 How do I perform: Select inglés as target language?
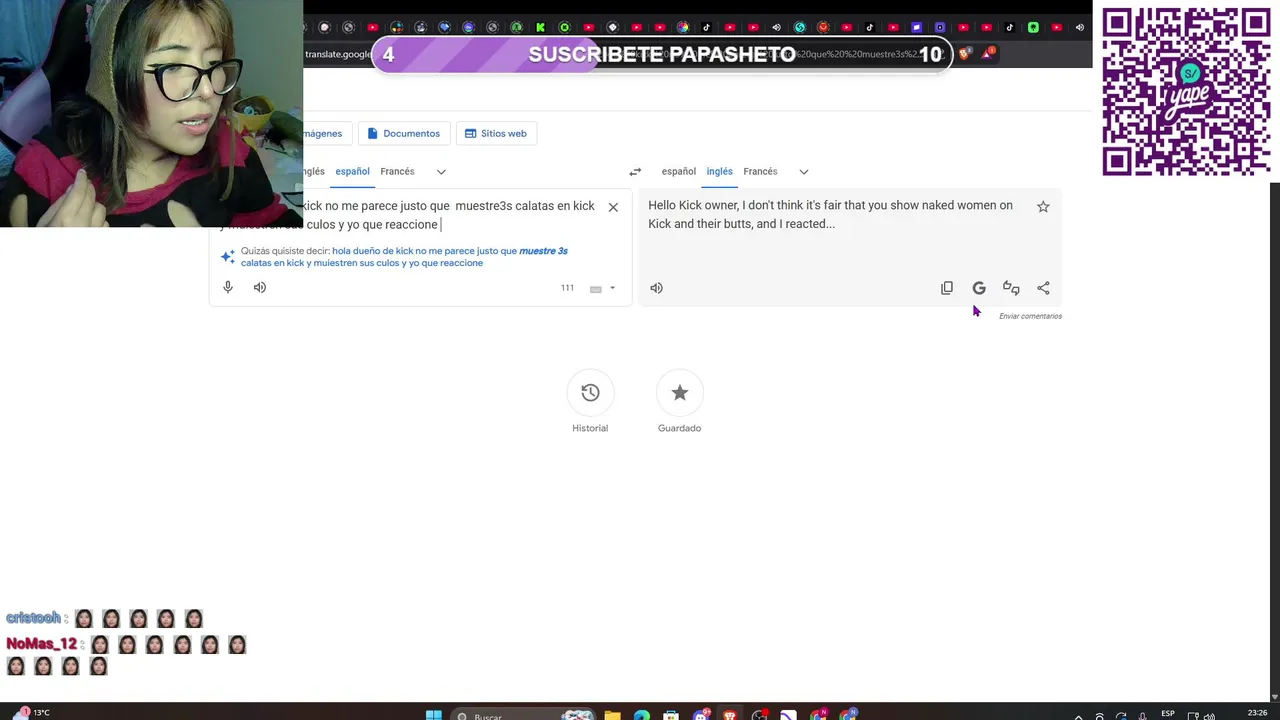pos(720,171)
